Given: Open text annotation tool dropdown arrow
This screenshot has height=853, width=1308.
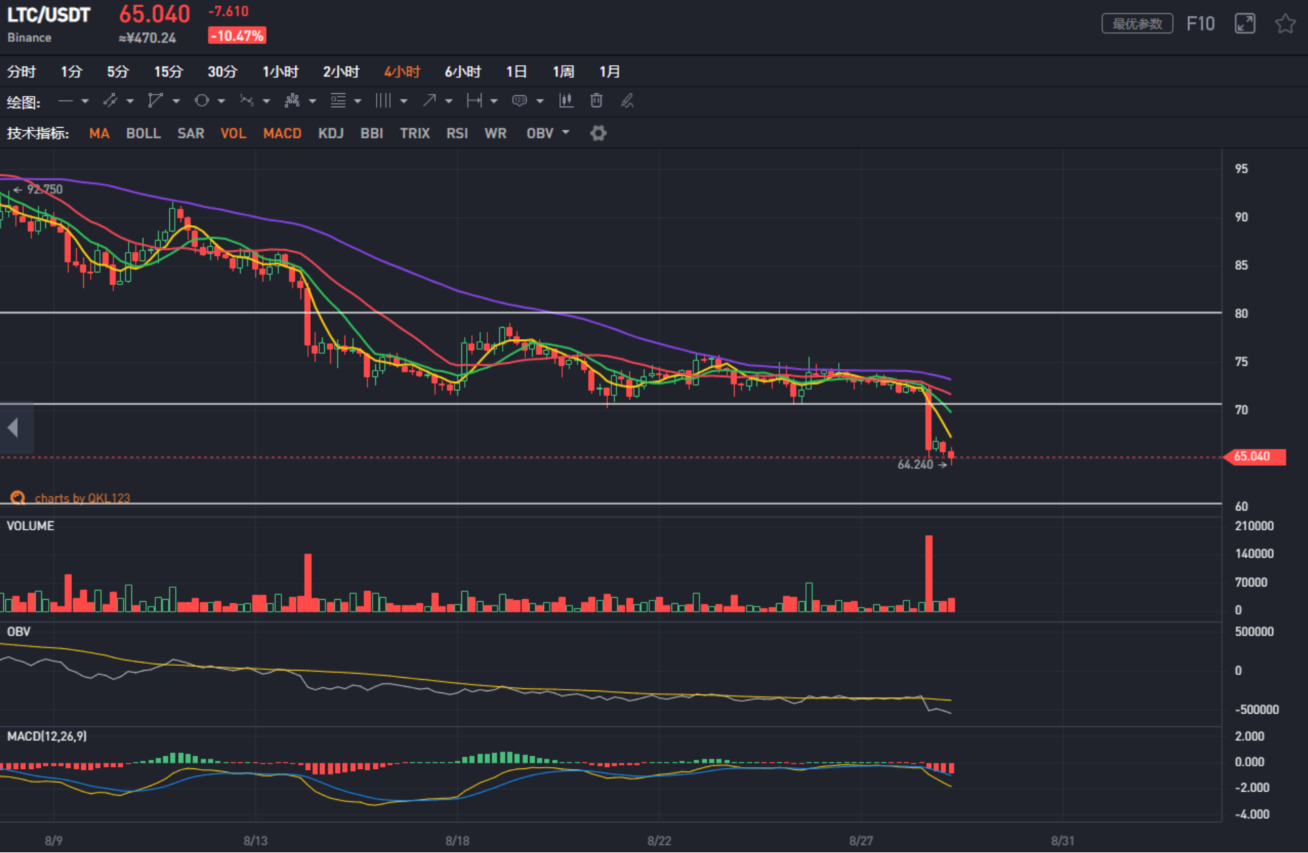Looking at the screenshot, I should click(540, 102).
